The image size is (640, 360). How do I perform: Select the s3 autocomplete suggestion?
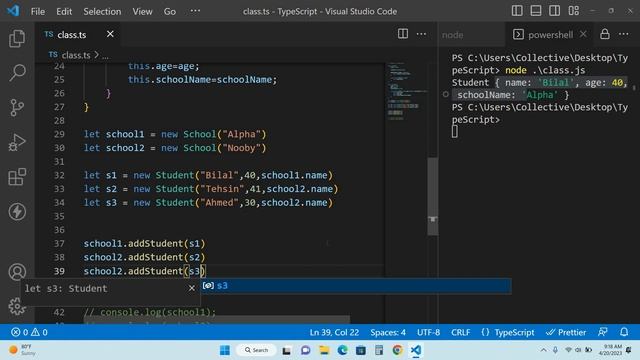pos(356,286)
